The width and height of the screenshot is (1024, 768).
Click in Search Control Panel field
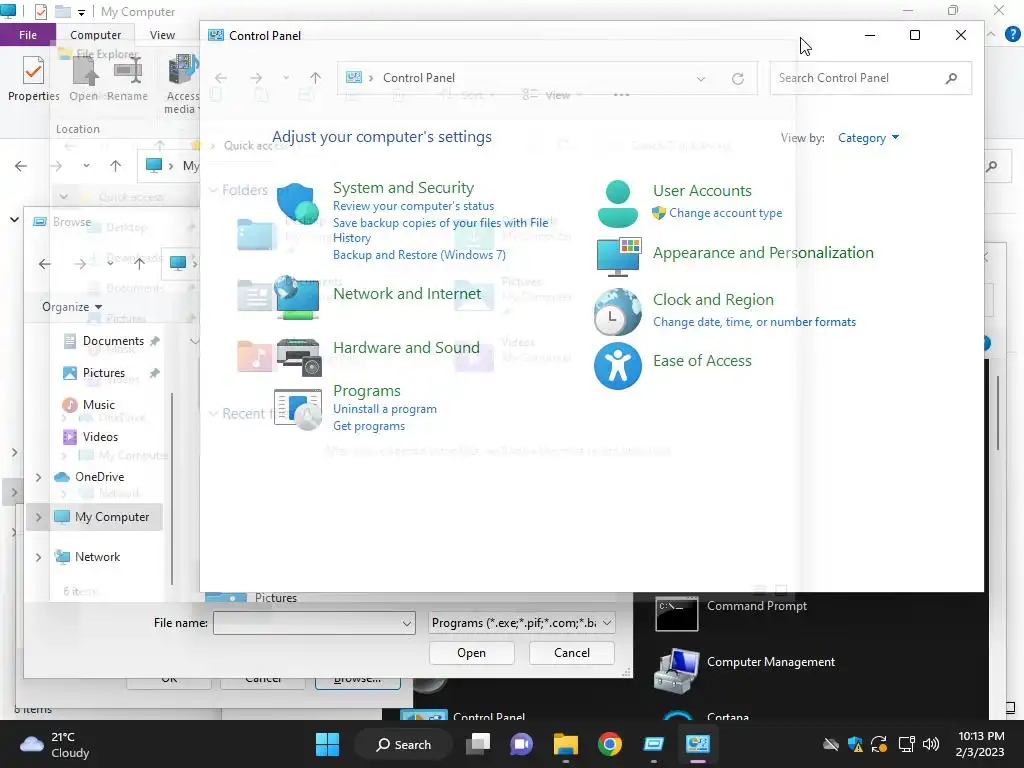tap(856, 78)
